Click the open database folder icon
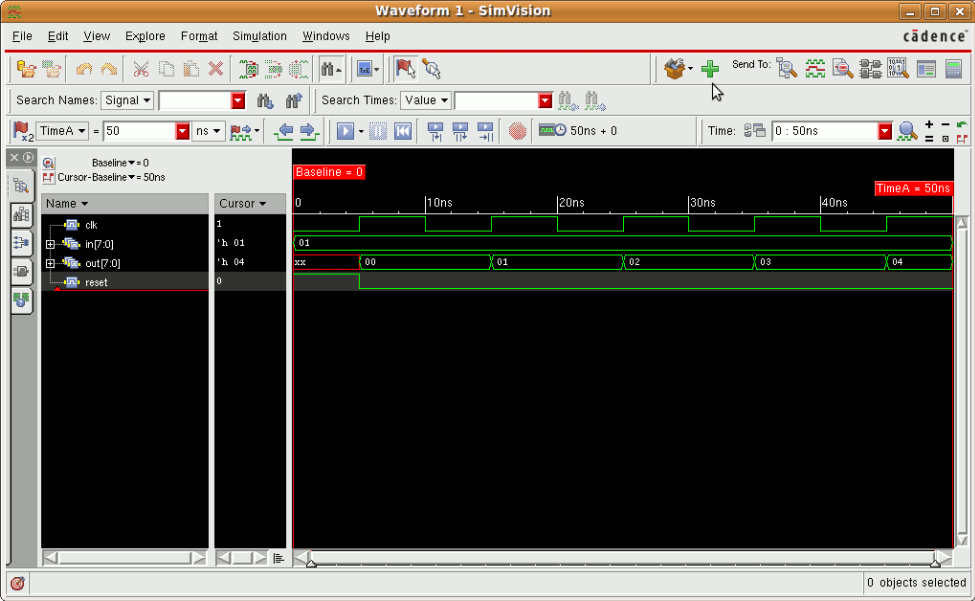 click(26, 68)
